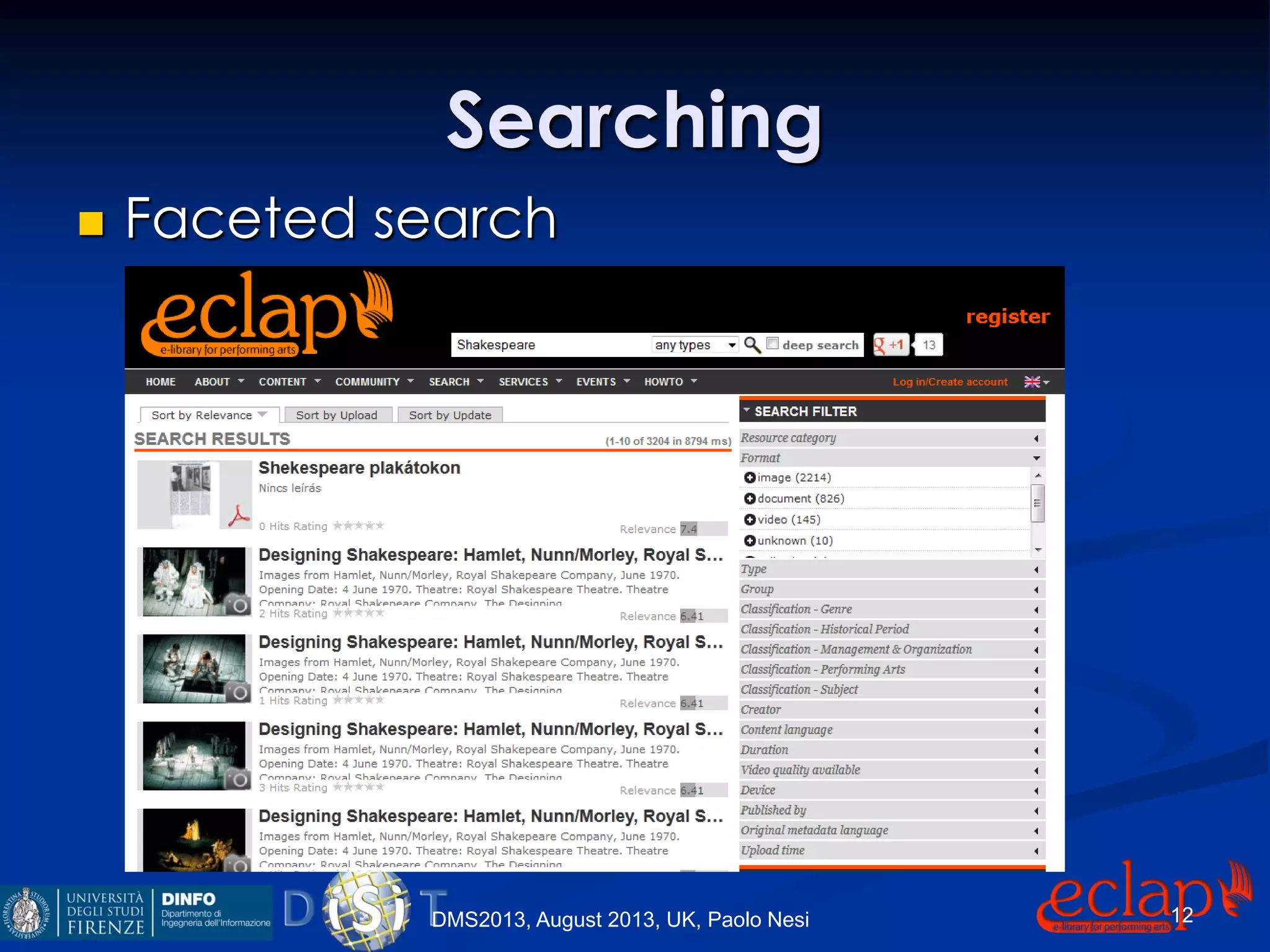This screenshot has height=952, width=1270.
Task: Open the Shekespeare plakátokon result title
Action: 359,468
